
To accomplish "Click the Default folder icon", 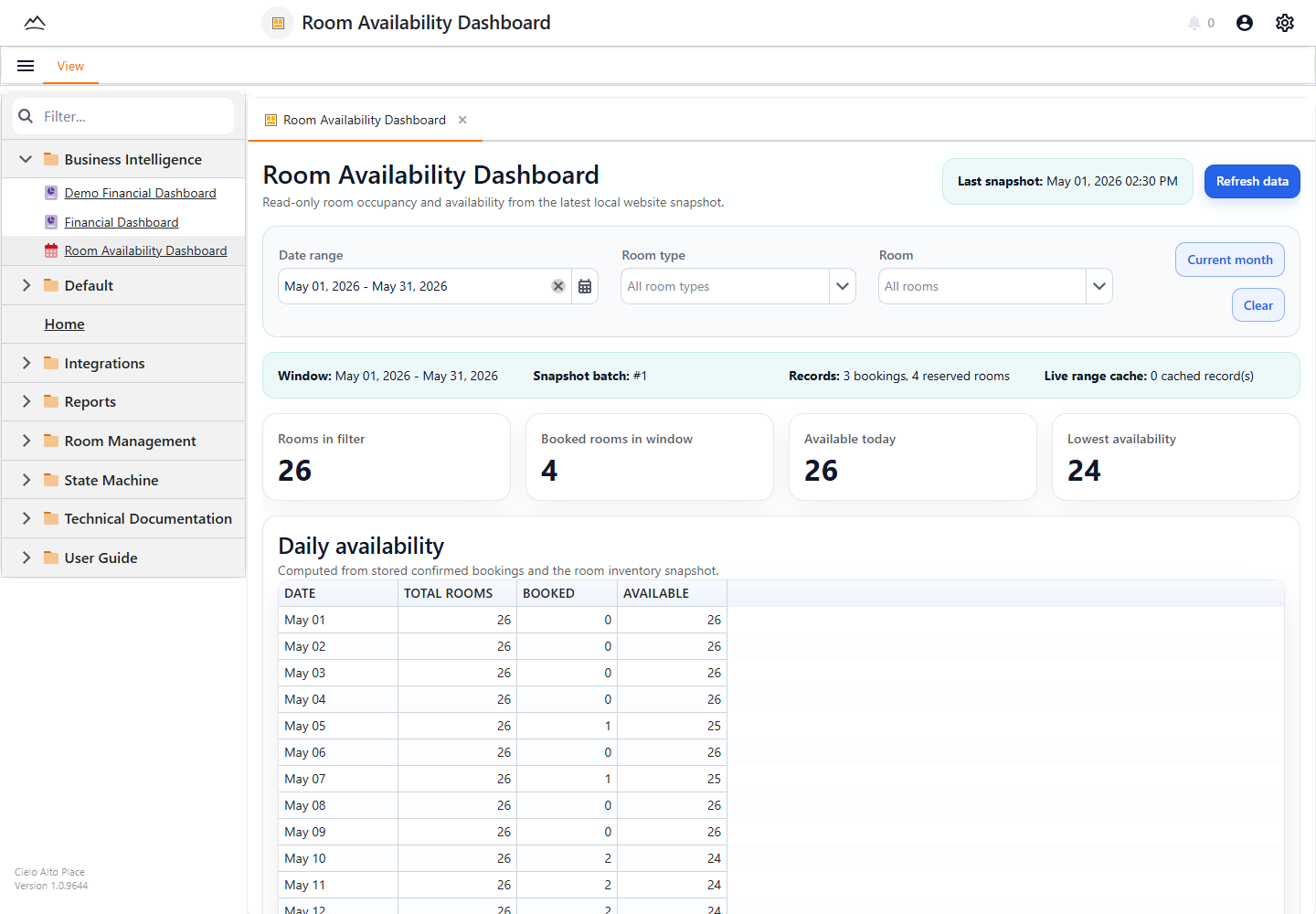I will [51, 285].
